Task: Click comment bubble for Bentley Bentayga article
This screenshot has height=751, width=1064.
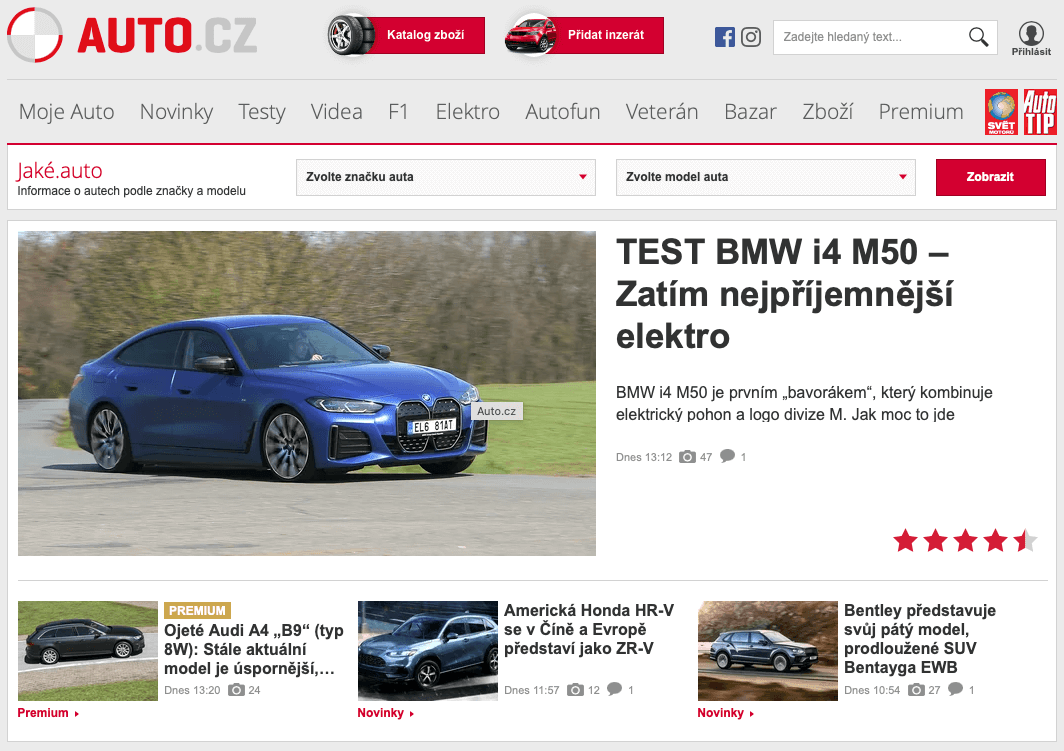Action: coord(955,689)
